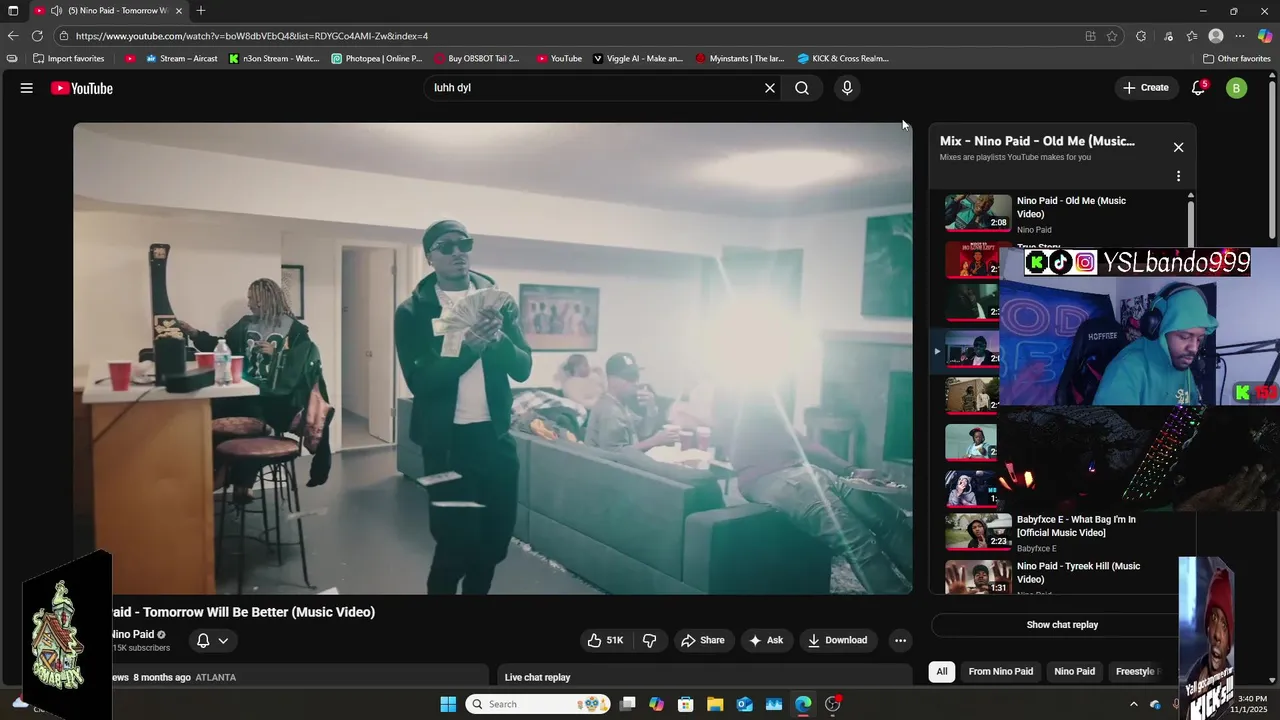This screenshot has width=1280, height=720.
Task: Go to the YouTube home logo
Action: tap(82, 88)
